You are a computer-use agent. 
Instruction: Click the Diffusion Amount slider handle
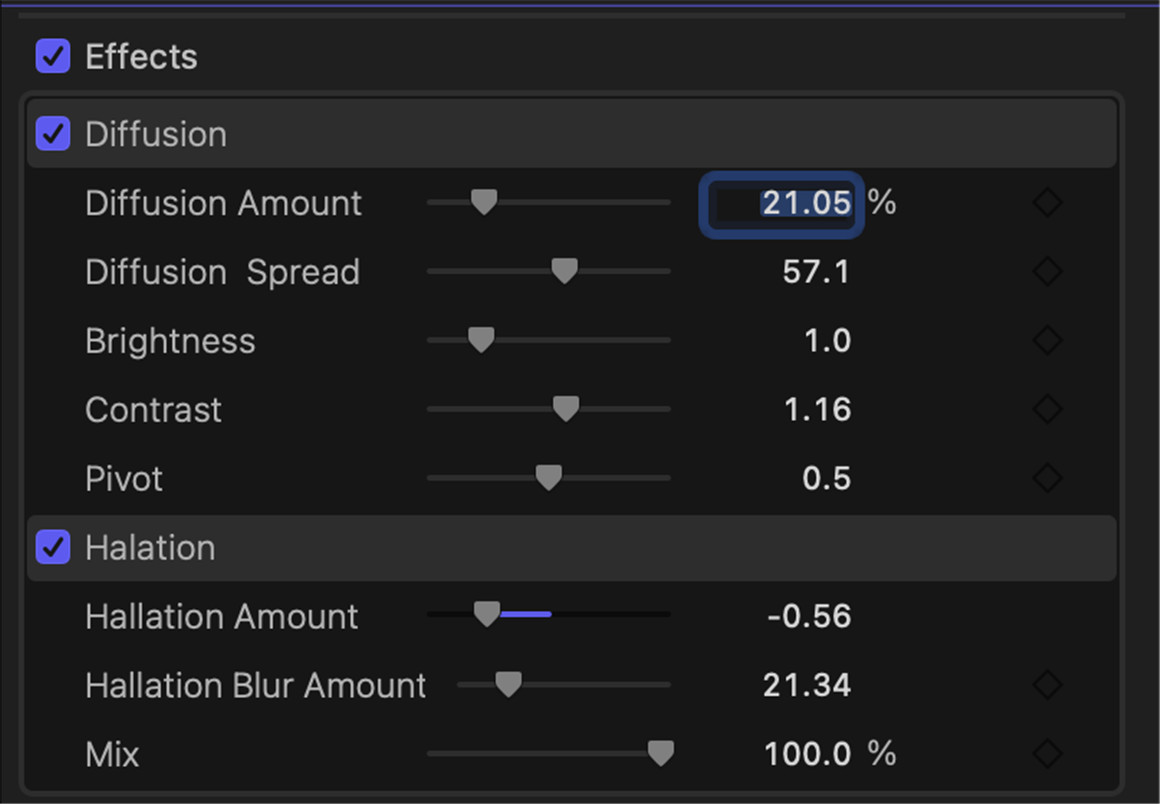(x=484, y=202)
